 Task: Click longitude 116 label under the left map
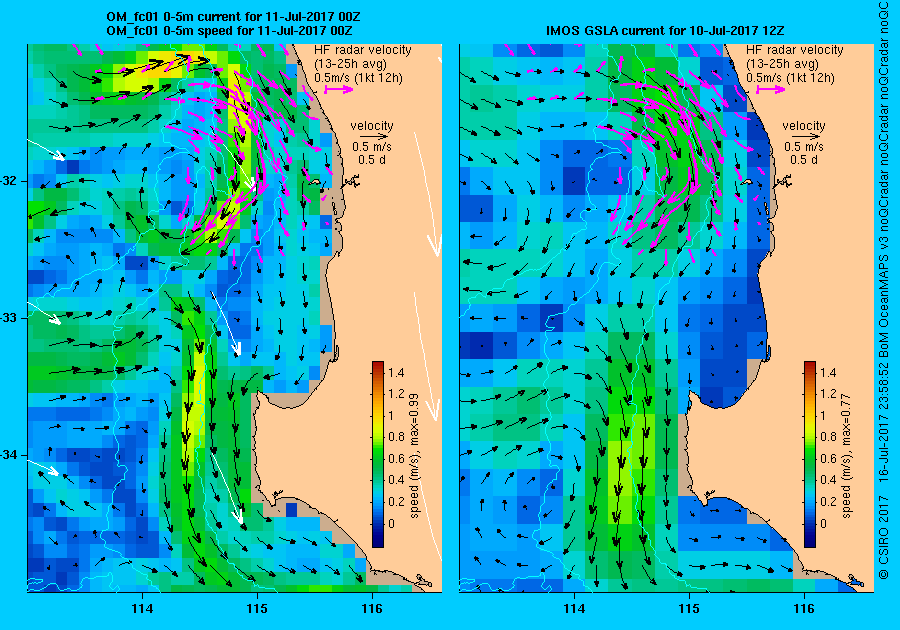372,609
